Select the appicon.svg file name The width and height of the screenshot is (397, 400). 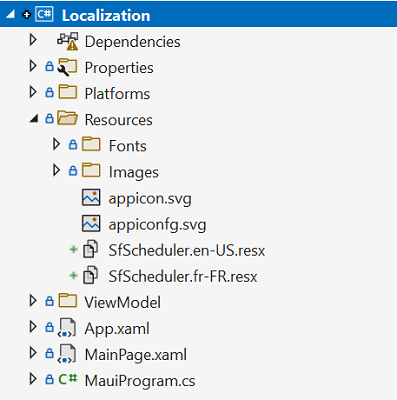[150, 199]
